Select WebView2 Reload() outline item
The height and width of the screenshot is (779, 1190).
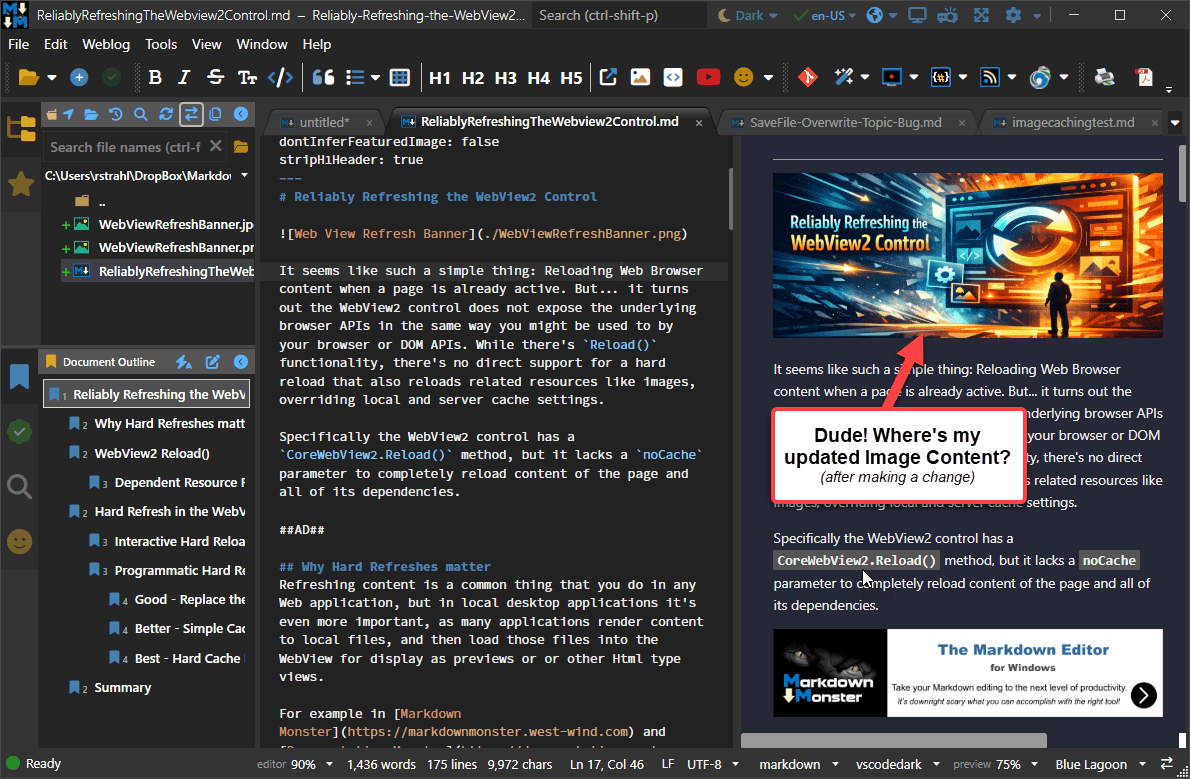[152, 453]
